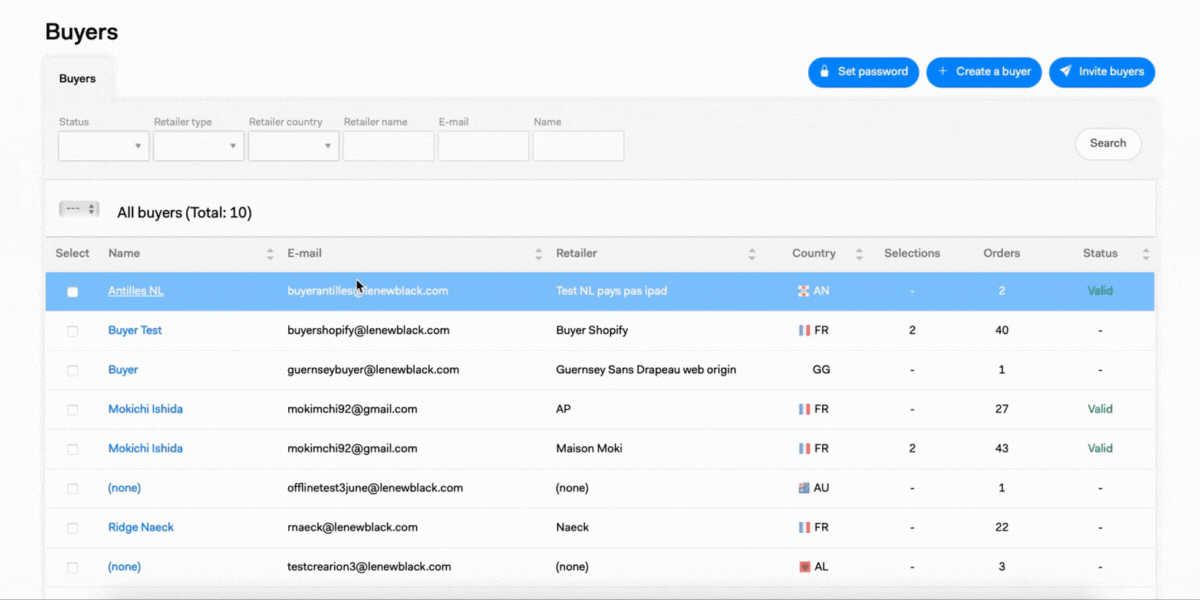Open the Buyer link for Guernsey retailer

tap(123, 369)
